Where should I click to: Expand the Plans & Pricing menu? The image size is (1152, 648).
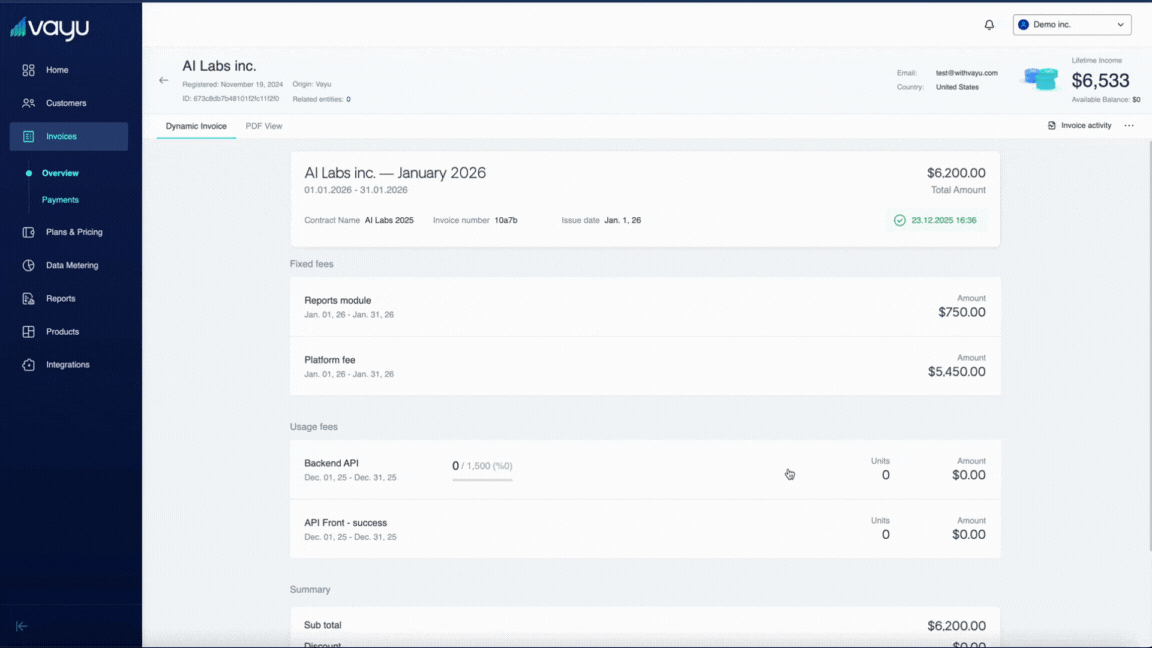[73, 232]
